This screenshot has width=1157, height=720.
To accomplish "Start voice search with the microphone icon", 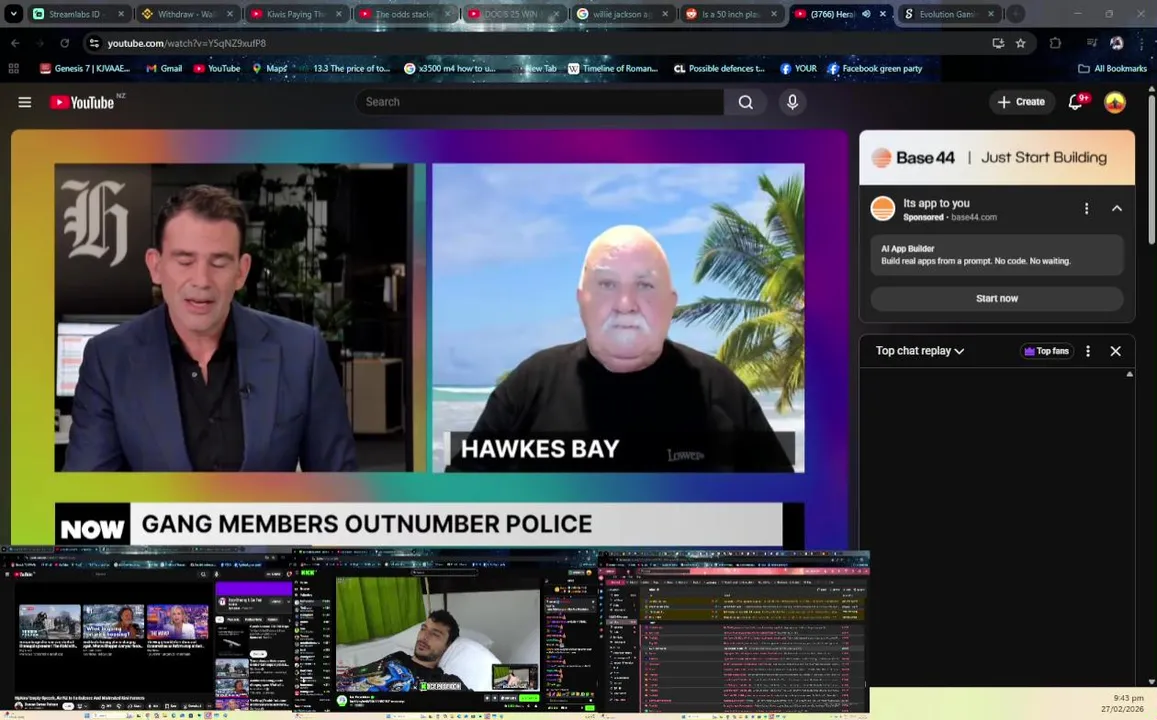I will [792, 102].
